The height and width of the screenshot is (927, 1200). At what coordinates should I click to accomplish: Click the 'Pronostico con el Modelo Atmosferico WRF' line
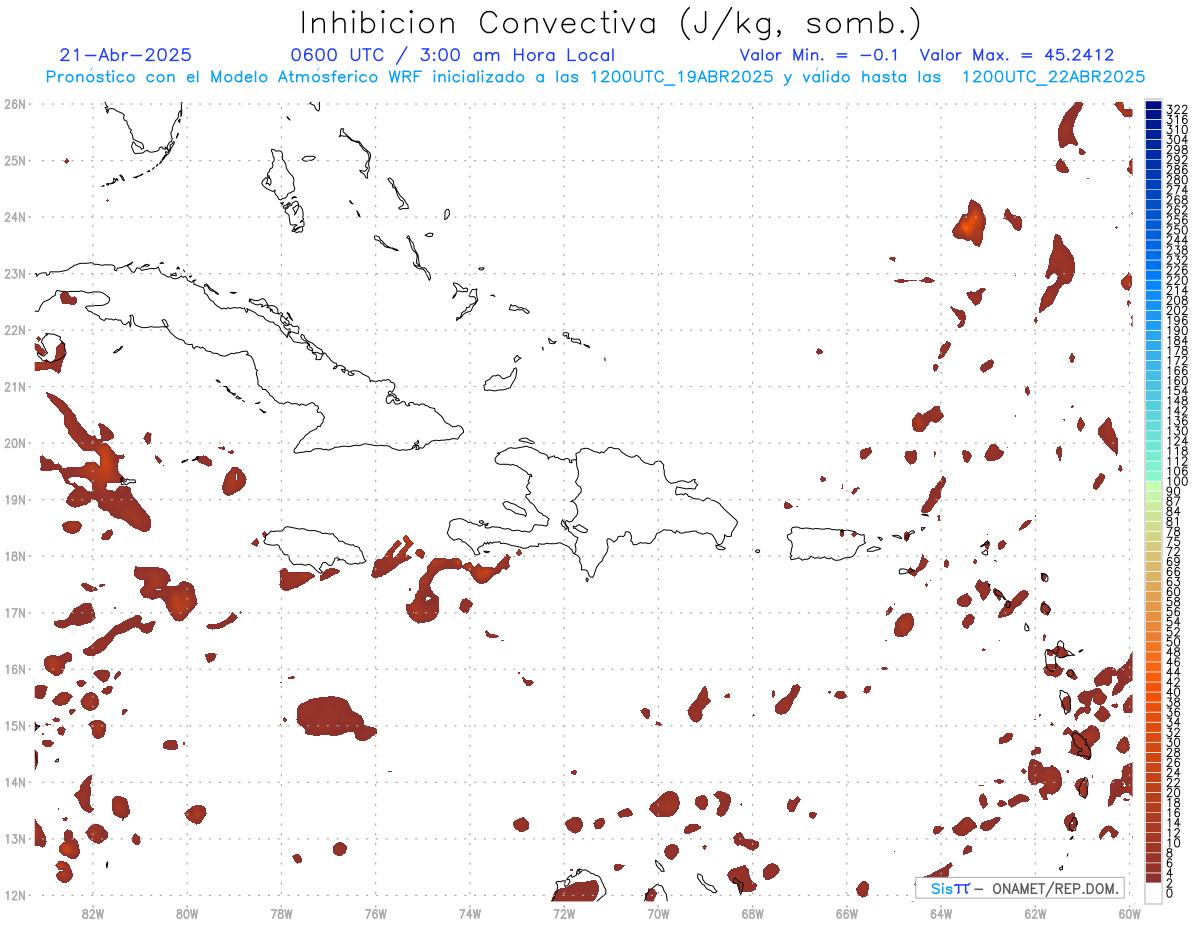pos(595,77)
